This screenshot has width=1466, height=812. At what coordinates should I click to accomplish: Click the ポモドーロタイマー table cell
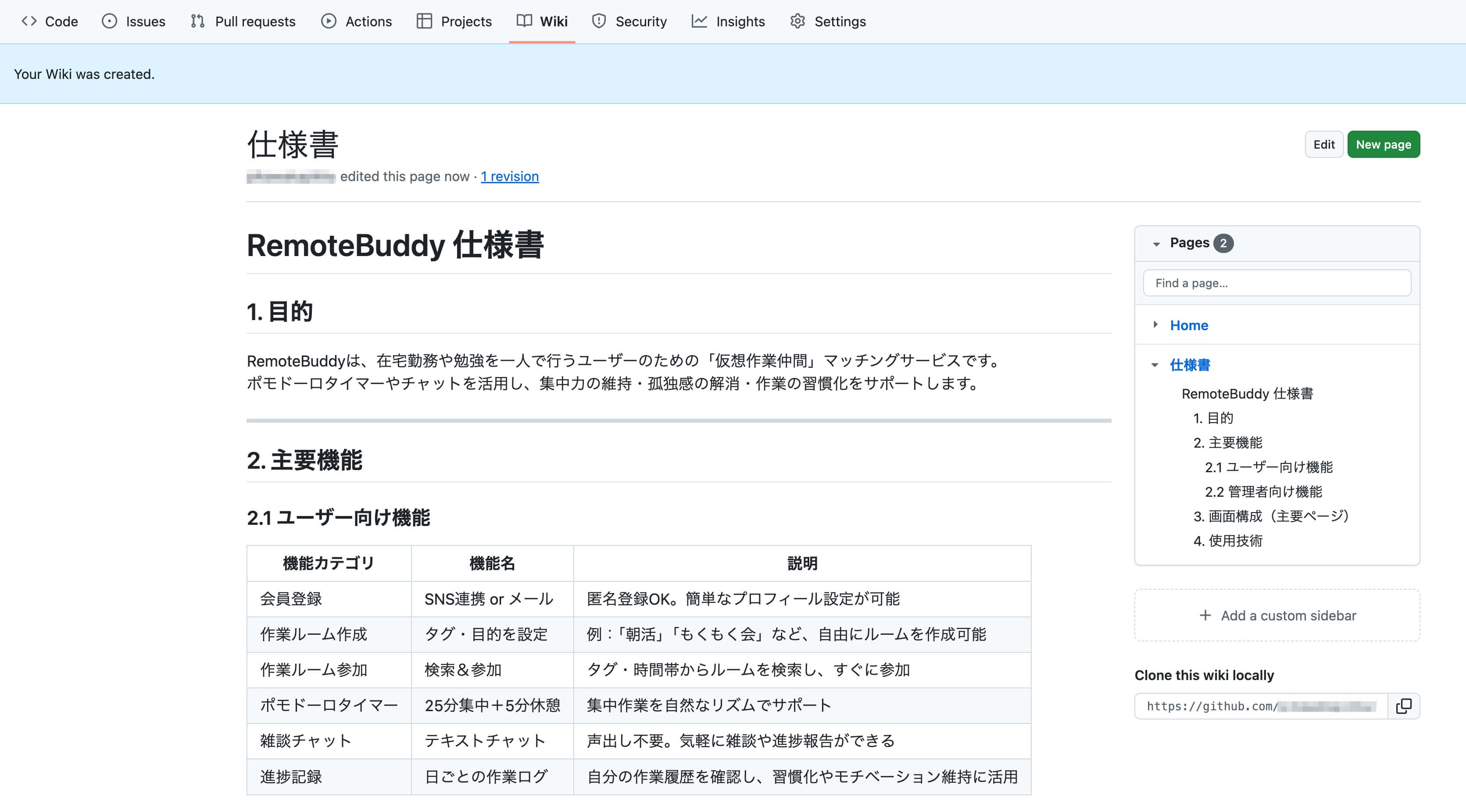pos(329,705)
